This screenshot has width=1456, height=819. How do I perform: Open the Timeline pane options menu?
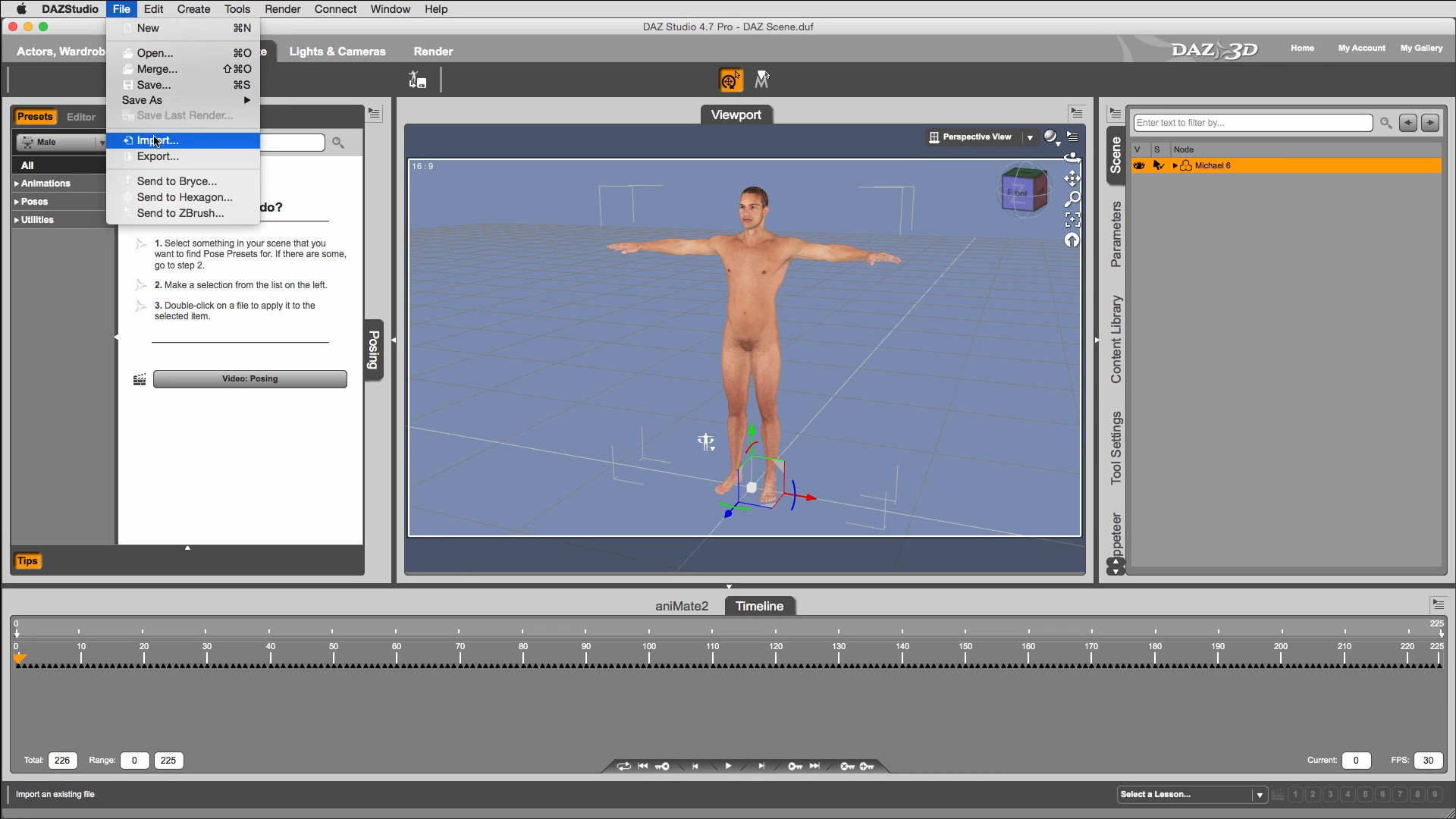tap(1438, 604)
